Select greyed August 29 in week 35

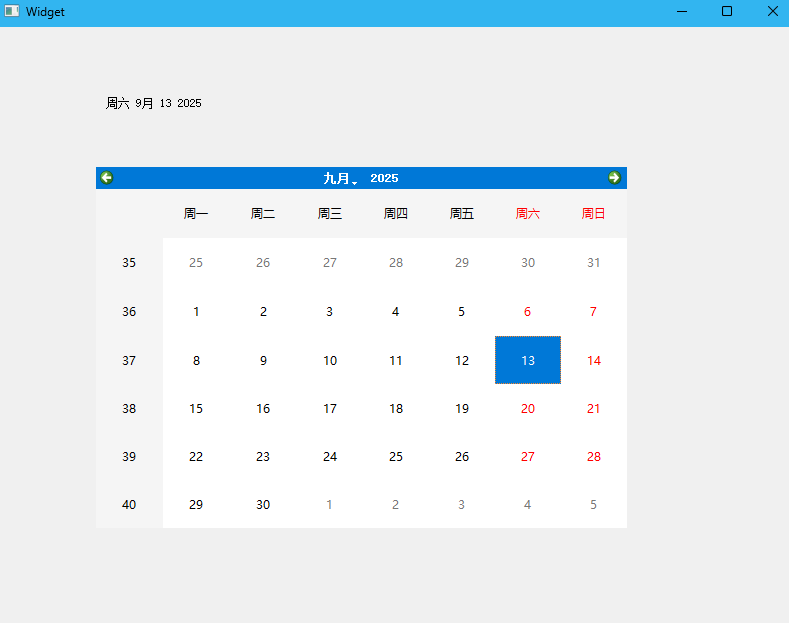point(462,263)
